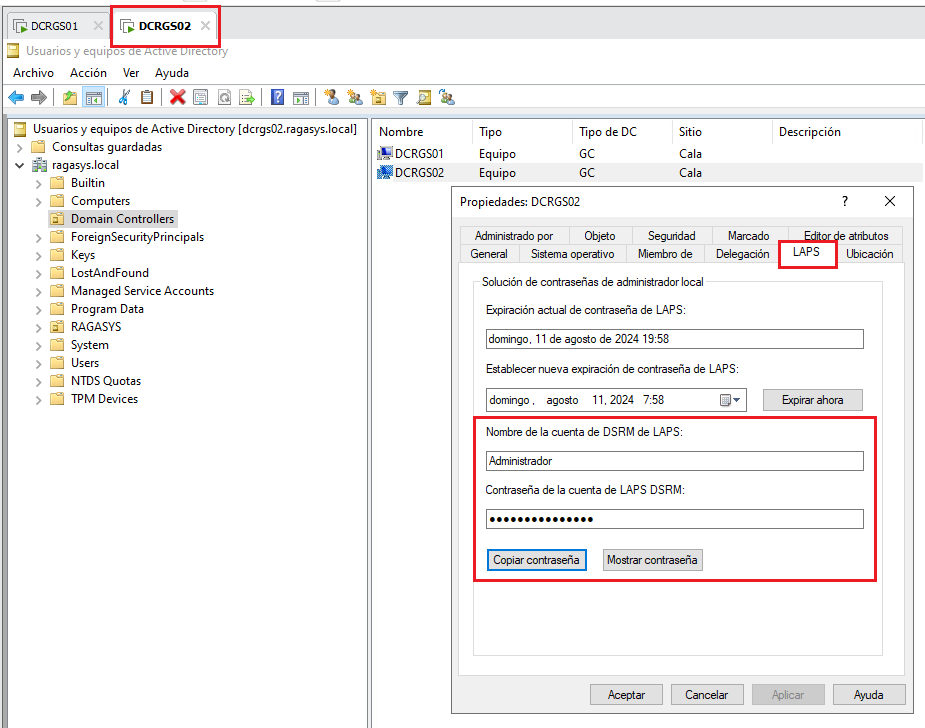The height and width of the screenshot is (728, 925).
Task: Click the Mostrar contraseña button
Action: (652, 559)
